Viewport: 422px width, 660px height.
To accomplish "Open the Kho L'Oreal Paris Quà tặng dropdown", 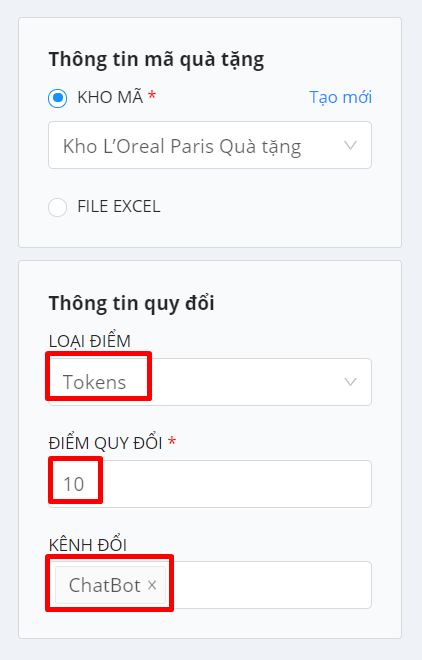I will (x=210, y=145).
